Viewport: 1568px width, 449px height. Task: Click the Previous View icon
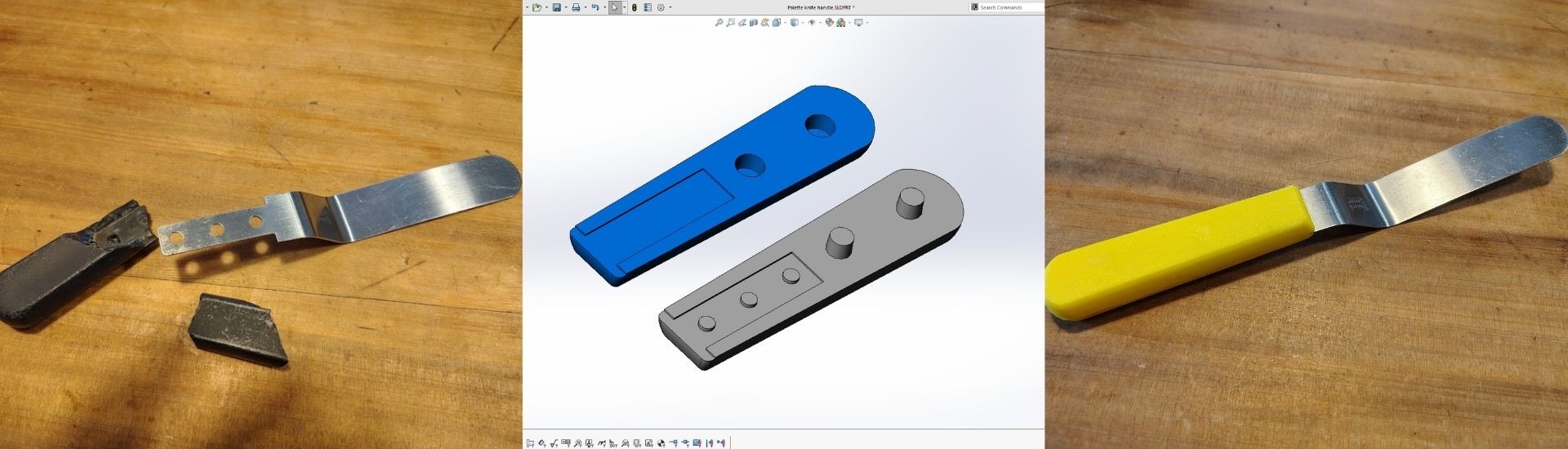(742, 23)
